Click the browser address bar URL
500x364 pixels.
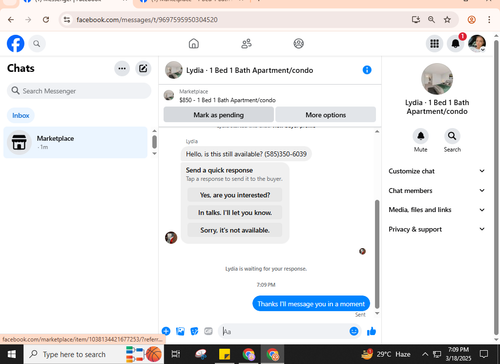[147, 20]
